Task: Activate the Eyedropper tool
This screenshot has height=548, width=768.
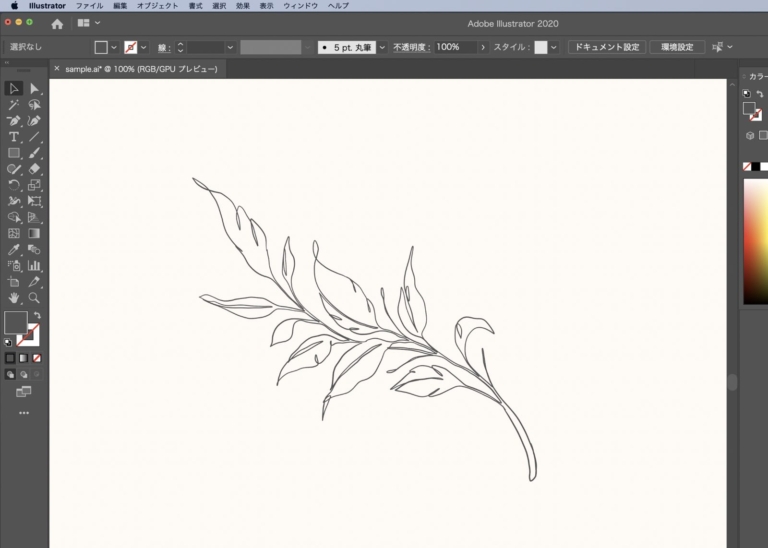Action: point(14,250)
